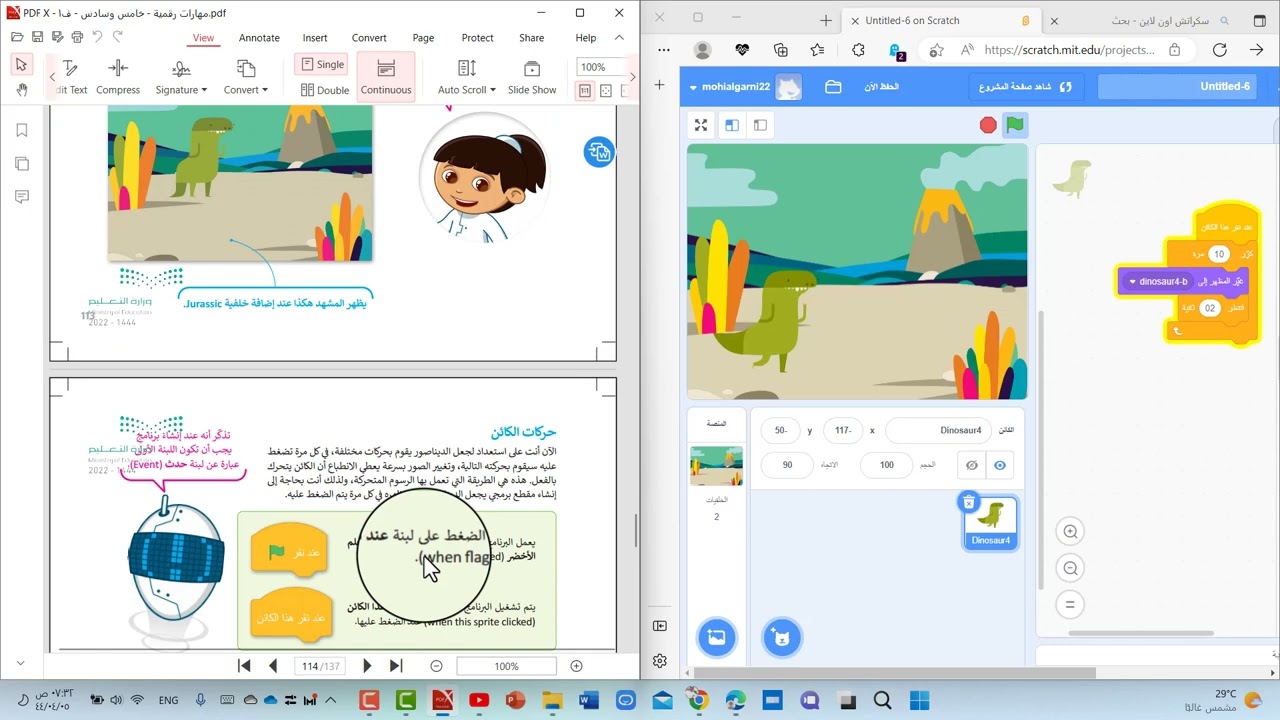Print the PDF document
1280x720 pixels.
tap(77, 37)
